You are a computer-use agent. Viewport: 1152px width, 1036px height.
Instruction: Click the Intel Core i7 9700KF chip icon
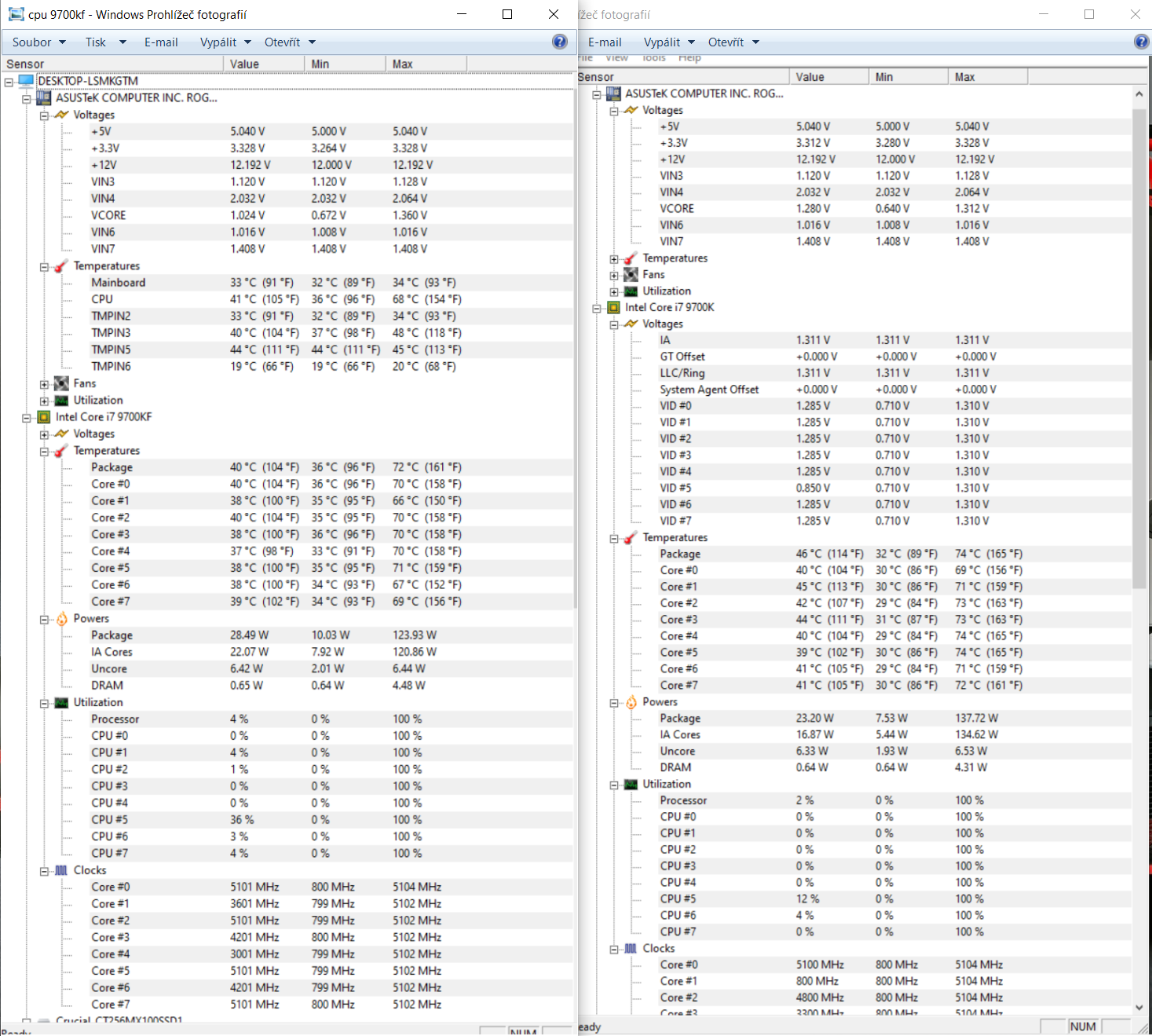point(44,417)
